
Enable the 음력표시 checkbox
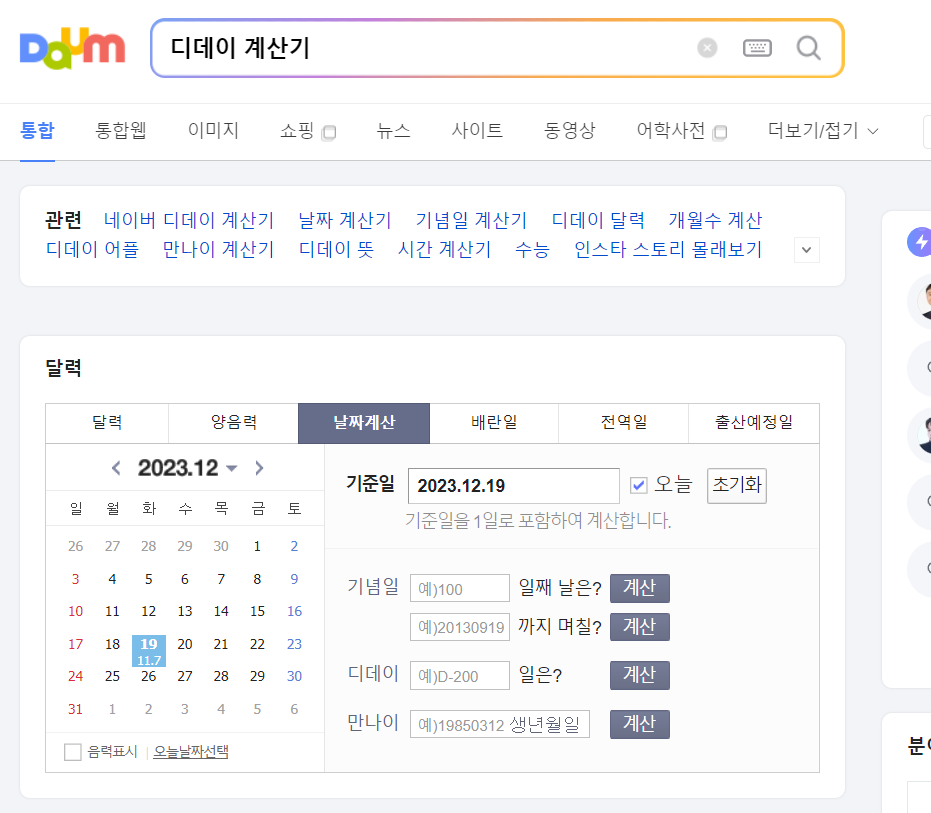click(x=72, y=750)
